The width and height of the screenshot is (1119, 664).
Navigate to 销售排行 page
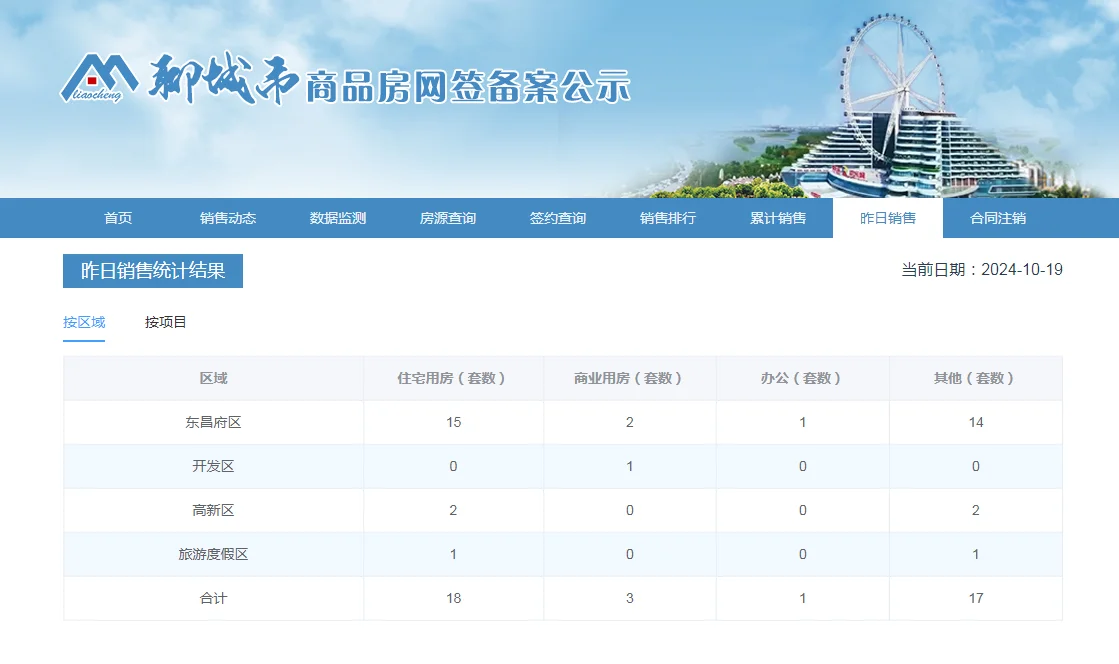(x=668, y=218)
